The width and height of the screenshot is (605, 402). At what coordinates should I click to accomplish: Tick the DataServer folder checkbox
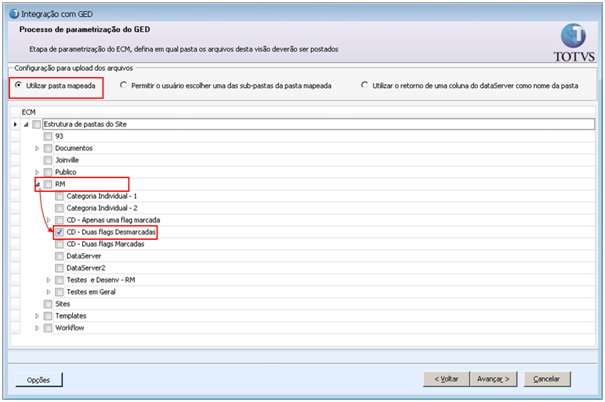point(59,256)
